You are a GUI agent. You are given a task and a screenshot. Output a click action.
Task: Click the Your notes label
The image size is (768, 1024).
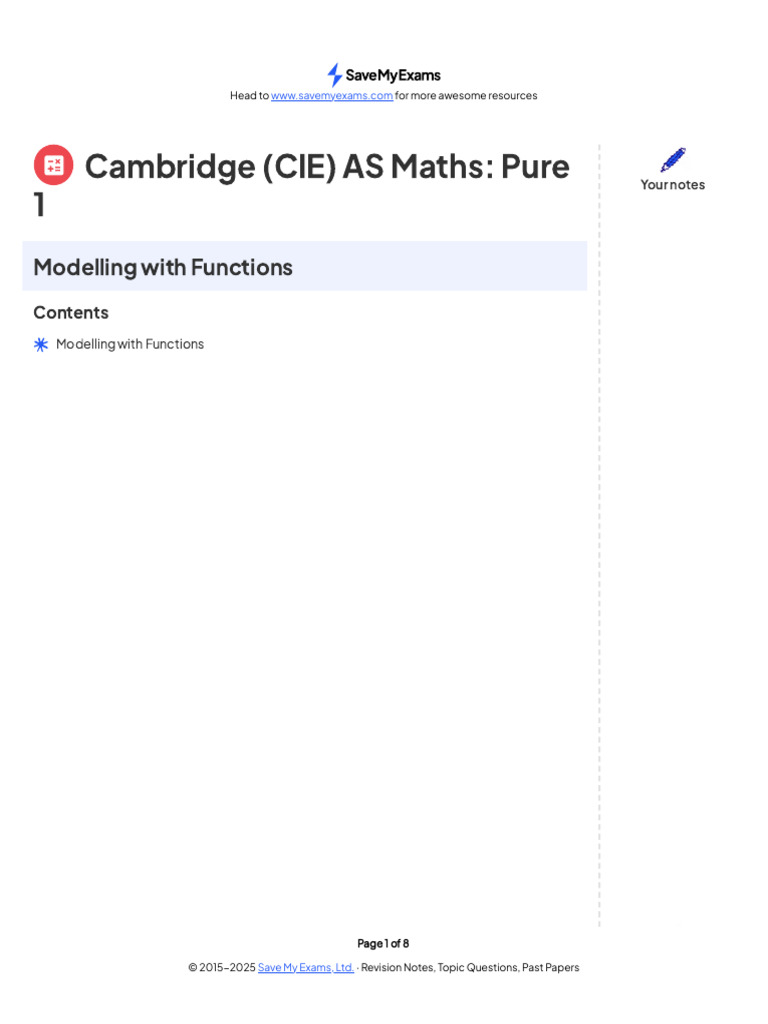673,184
